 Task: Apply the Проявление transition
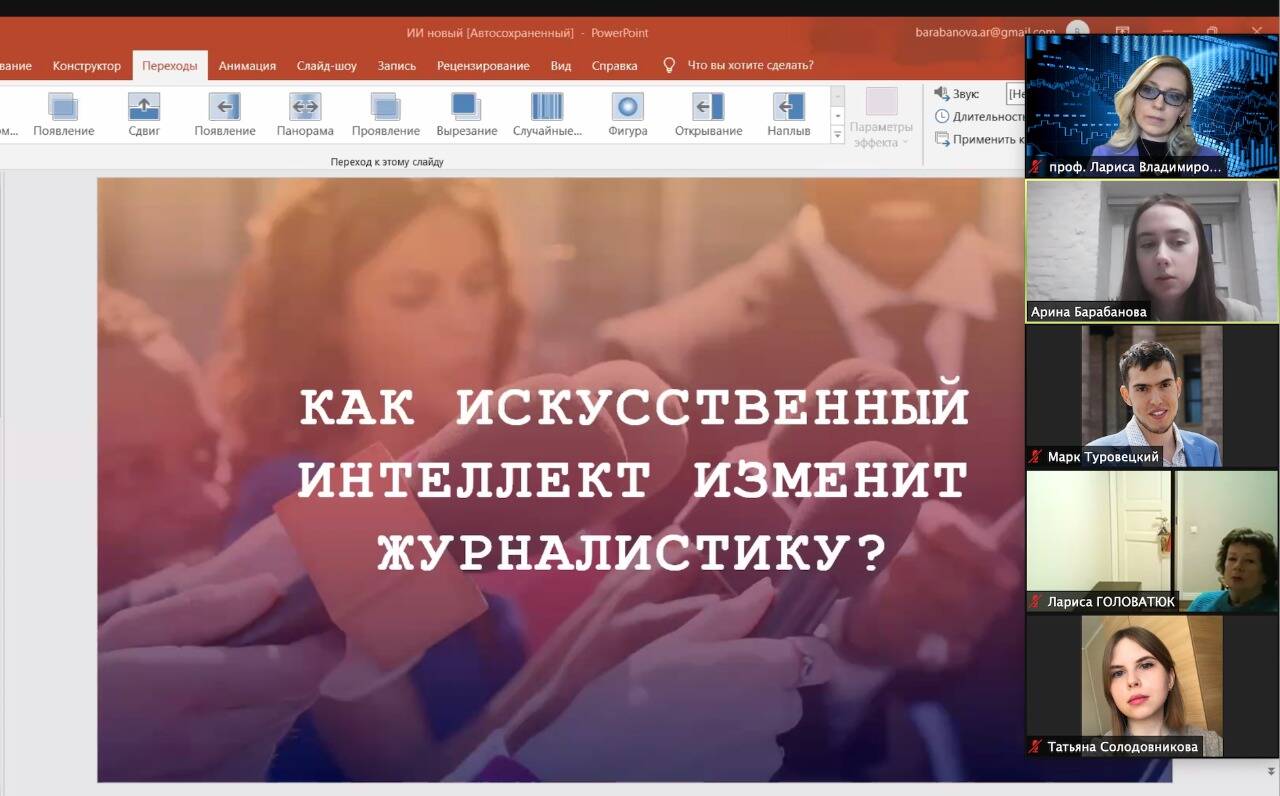(x=385, y=114)
